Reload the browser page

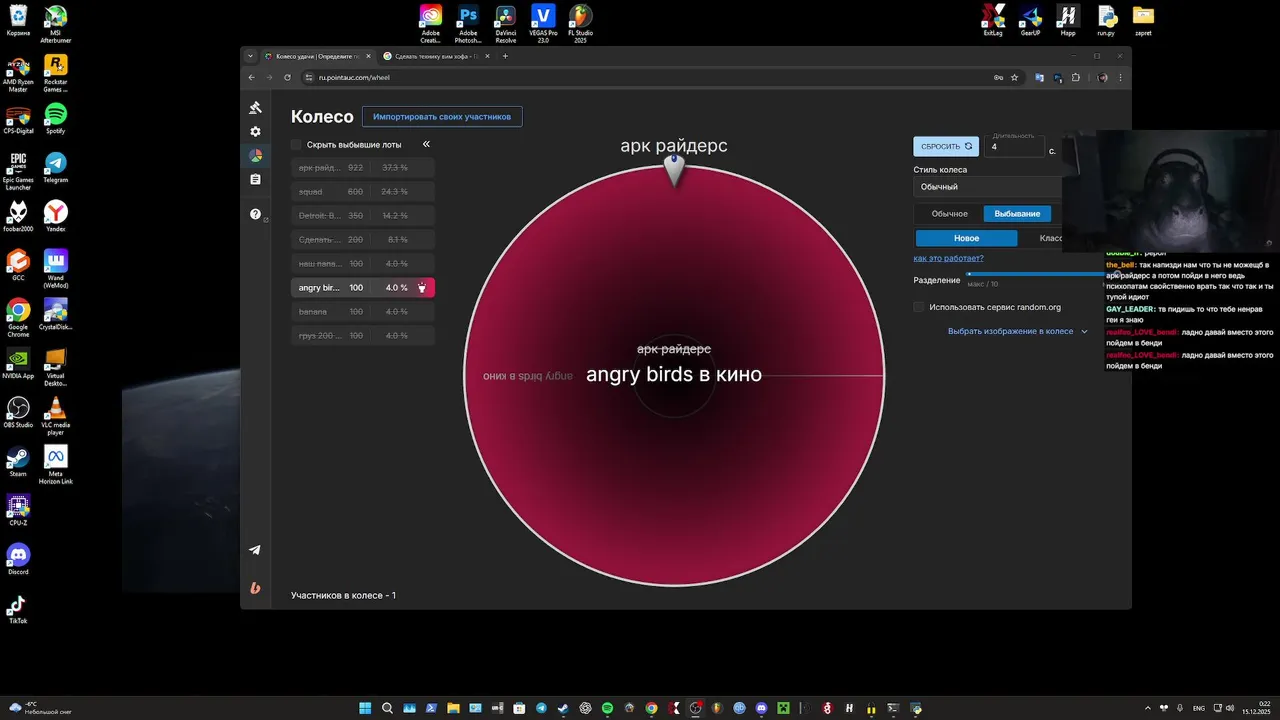(x=287, y=77)
